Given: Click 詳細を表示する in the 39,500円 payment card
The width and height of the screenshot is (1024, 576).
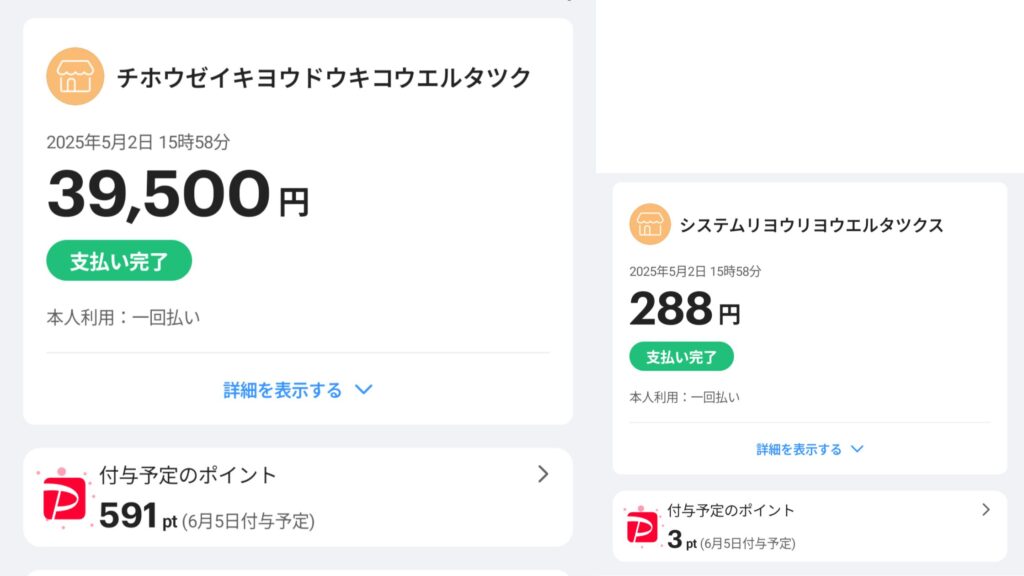Looking at the screenshot, I should pos(283,390).
